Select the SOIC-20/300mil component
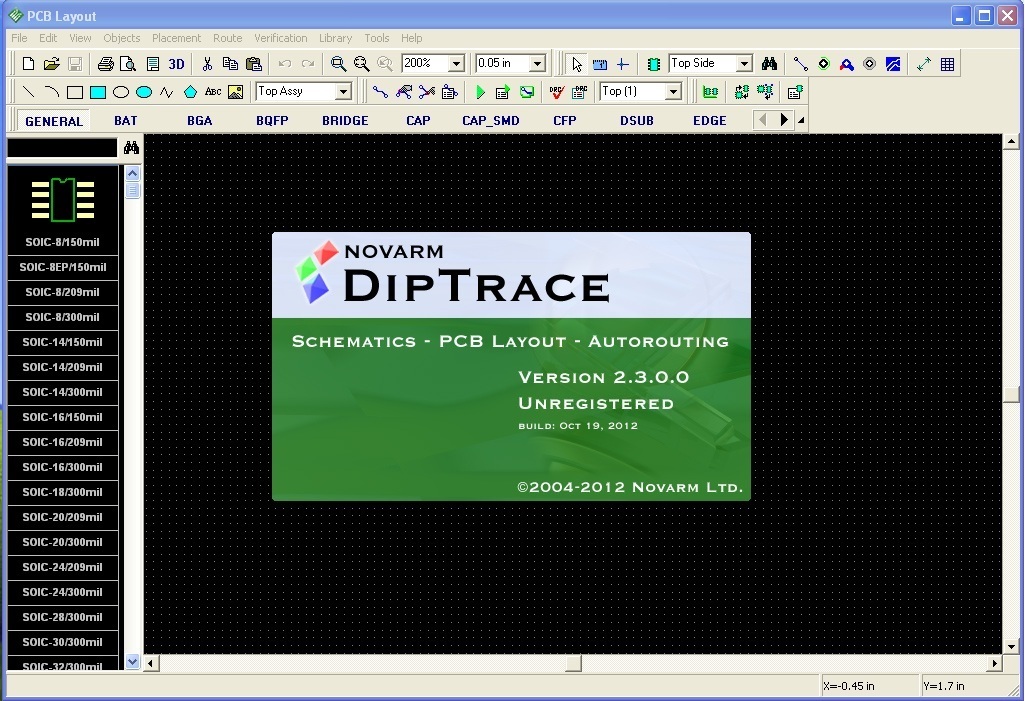The width and height of the screenshot is (1025, 701). [63, 542]
